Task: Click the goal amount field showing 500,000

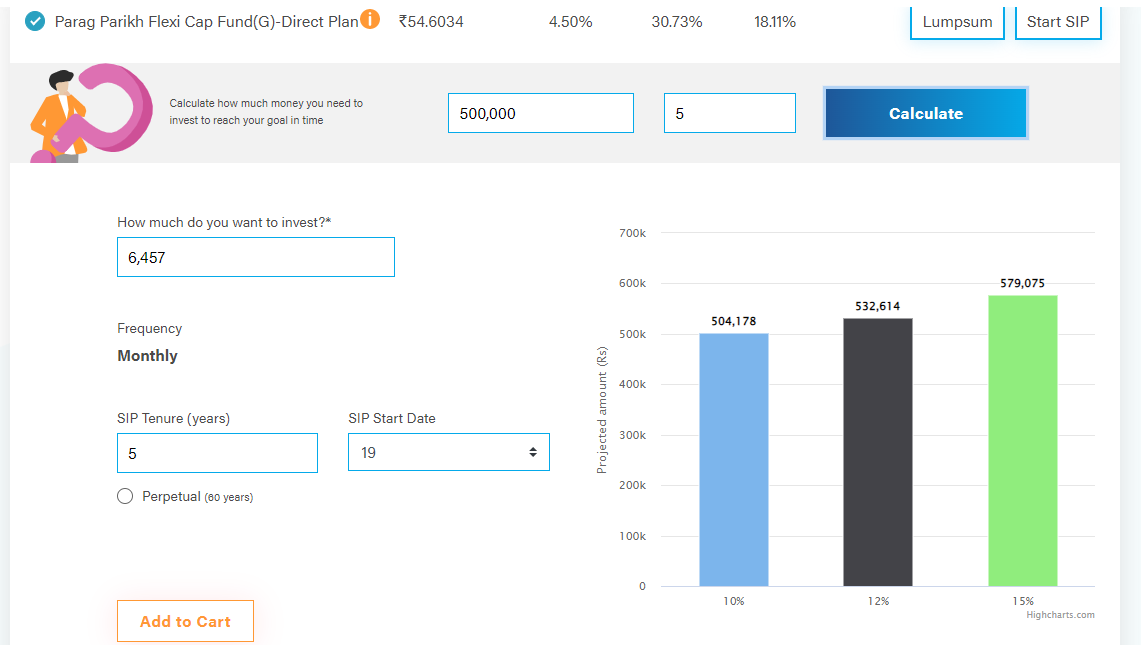Action: [x=541, y=113]
